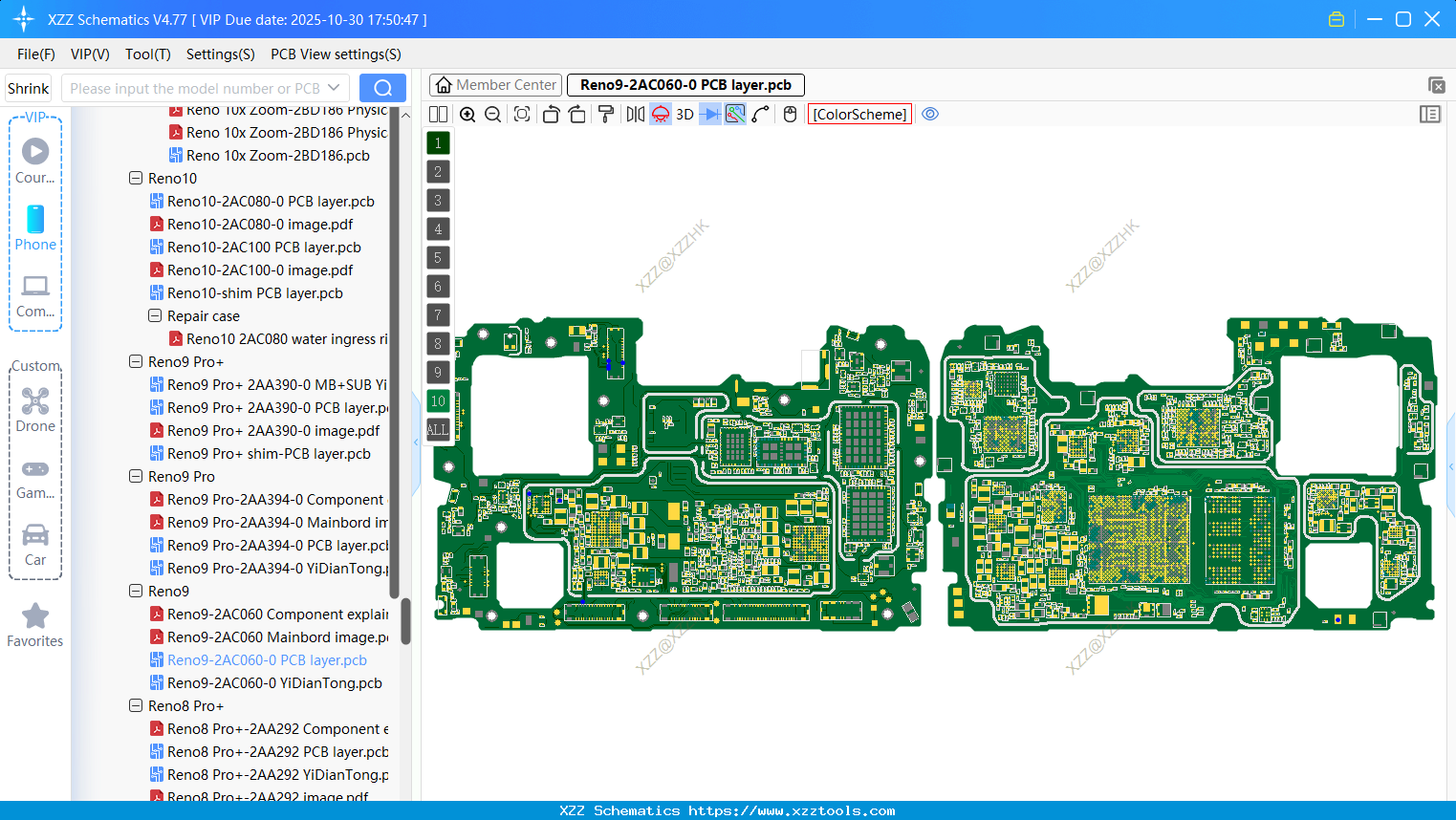
Task: Click the Member Center button
Action: (x=494, y=84)
